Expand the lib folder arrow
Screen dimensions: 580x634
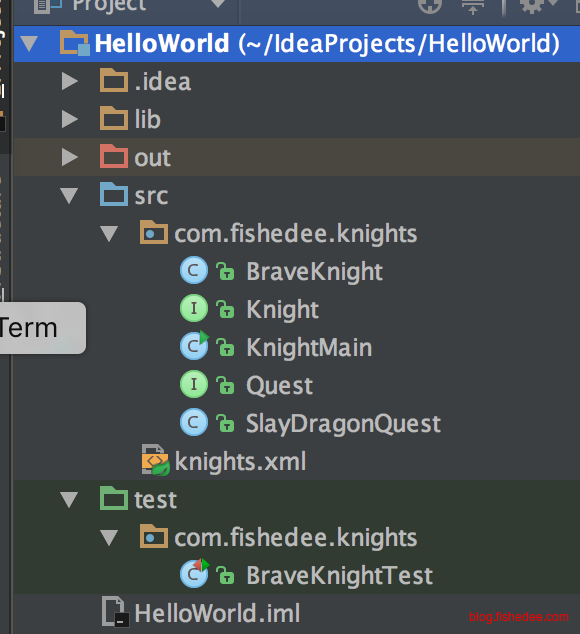[70, 119]
